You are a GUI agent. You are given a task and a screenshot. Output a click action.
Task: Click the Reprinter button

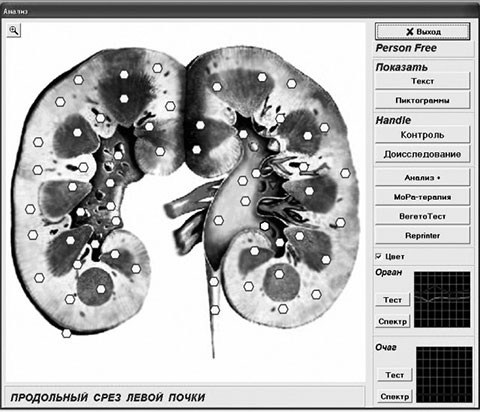pyautogui.click(x=422, y=236)
